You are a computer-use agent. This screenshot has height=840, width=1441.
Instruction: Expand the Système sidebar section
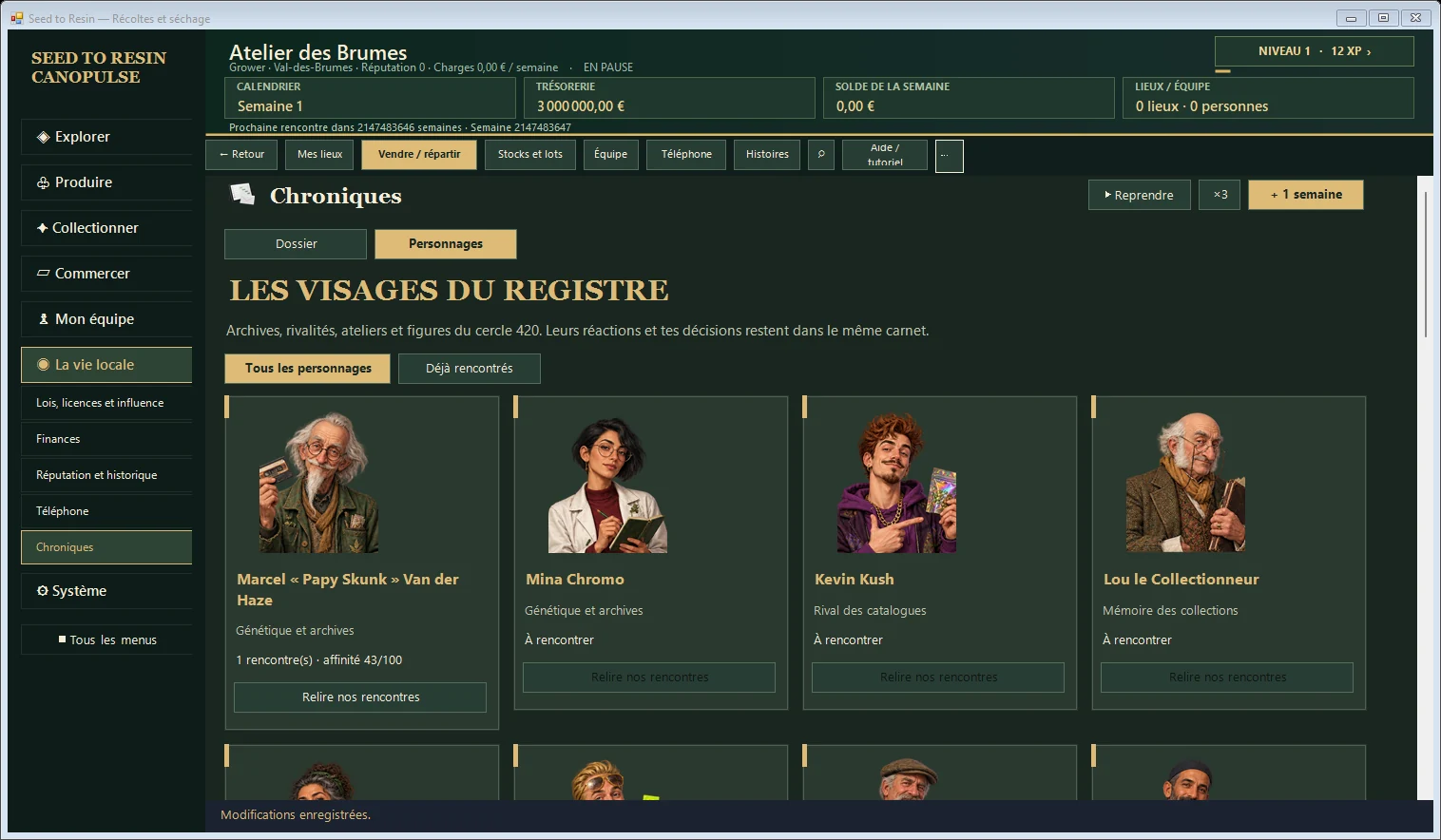click(x=106, y=591)
